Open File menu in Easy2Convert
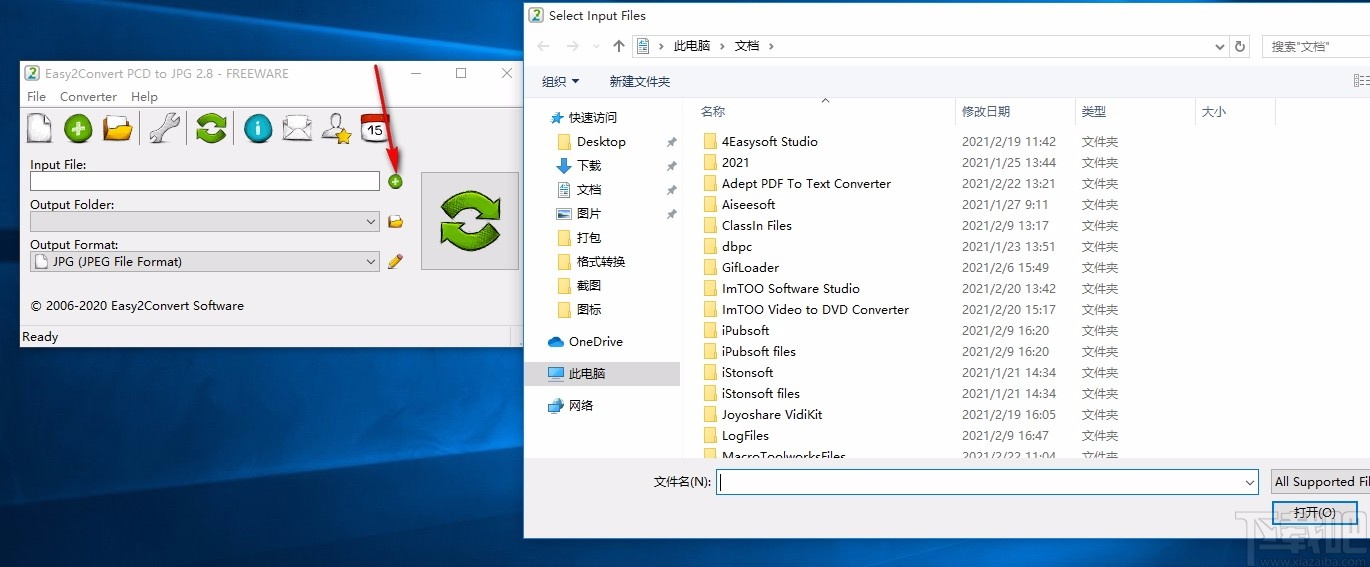 click(37, 97)
